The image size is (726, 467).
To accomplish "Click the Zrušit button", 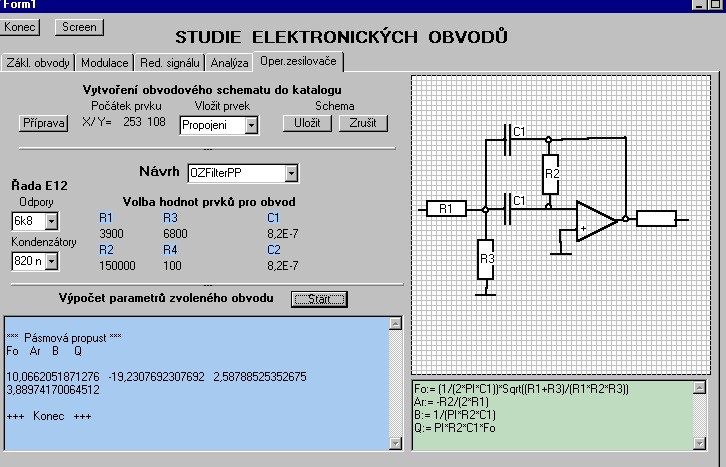I will (x=363, y=123).
